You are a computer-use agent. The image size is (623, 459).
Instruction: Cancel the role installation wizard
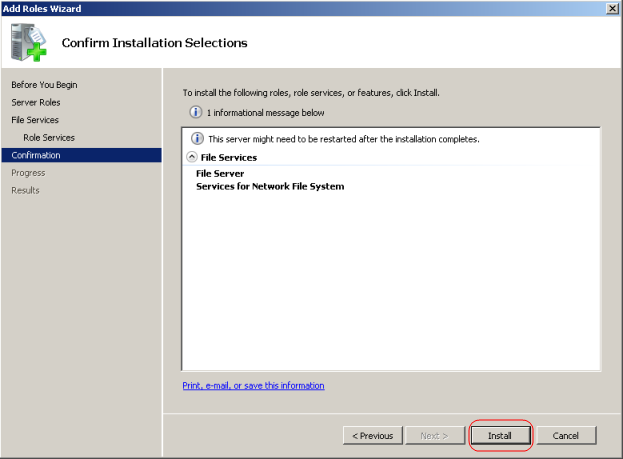pos(566,436)
